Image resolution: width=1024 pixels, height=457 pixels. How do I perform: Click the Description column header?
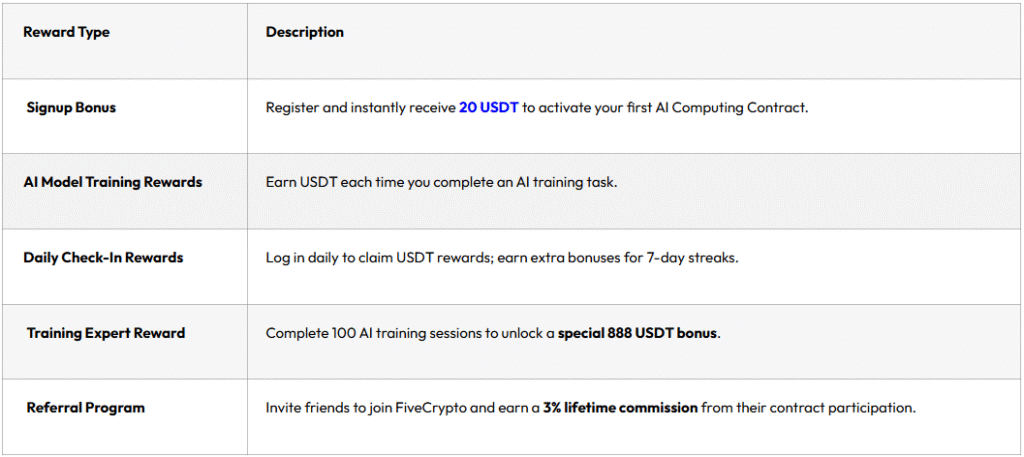[304, 32]
